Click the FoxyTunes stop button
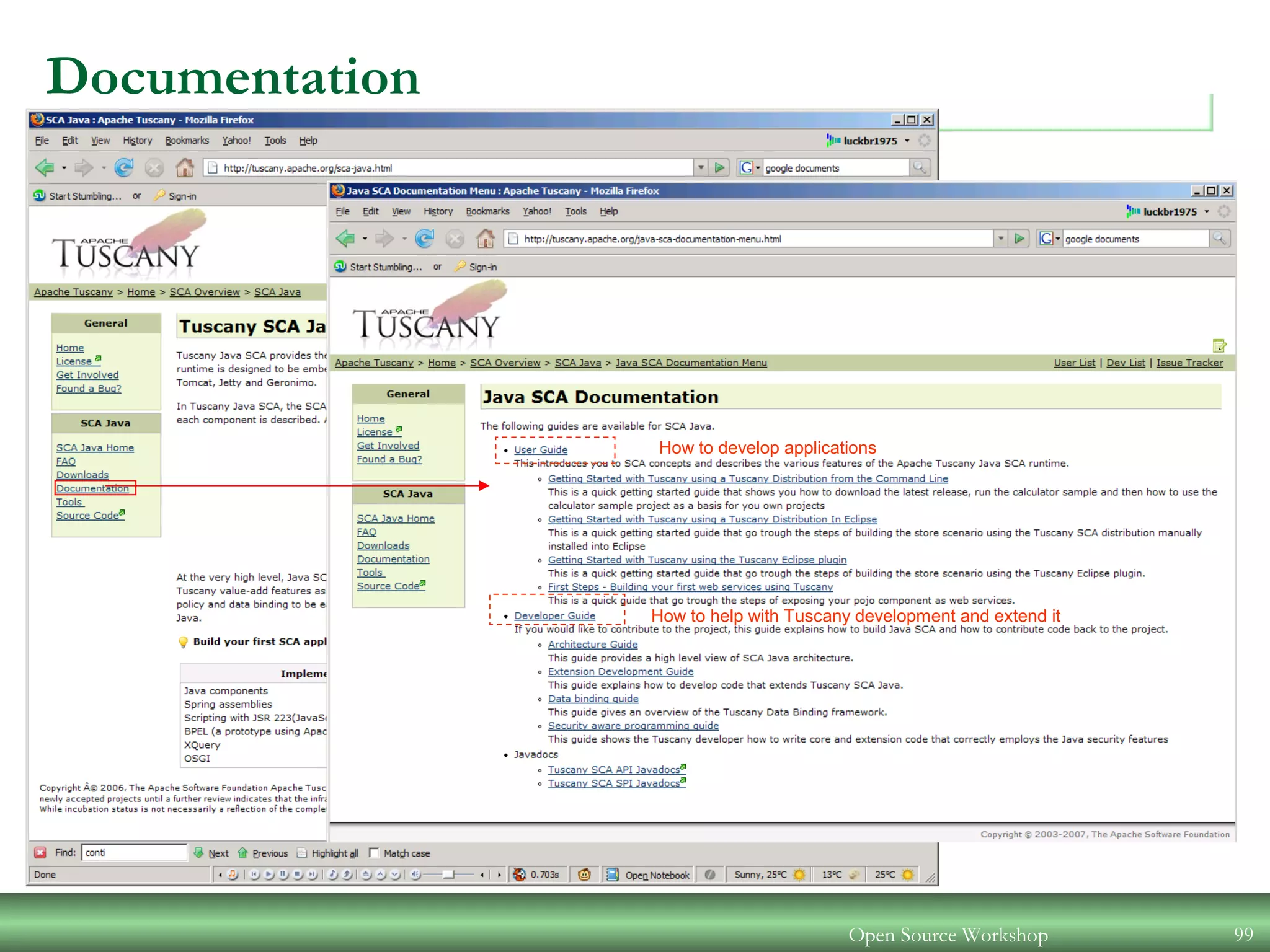Viewport: 1270px width, 952px height. tap(298, 875)
